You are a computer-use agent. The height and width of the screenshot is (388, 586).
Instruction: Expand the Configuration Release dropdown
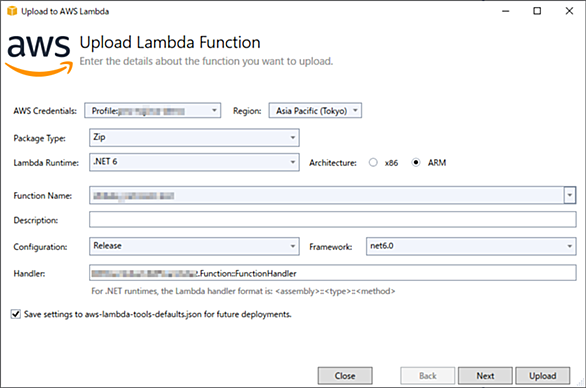pyautogui.click(x=194, y=246)
